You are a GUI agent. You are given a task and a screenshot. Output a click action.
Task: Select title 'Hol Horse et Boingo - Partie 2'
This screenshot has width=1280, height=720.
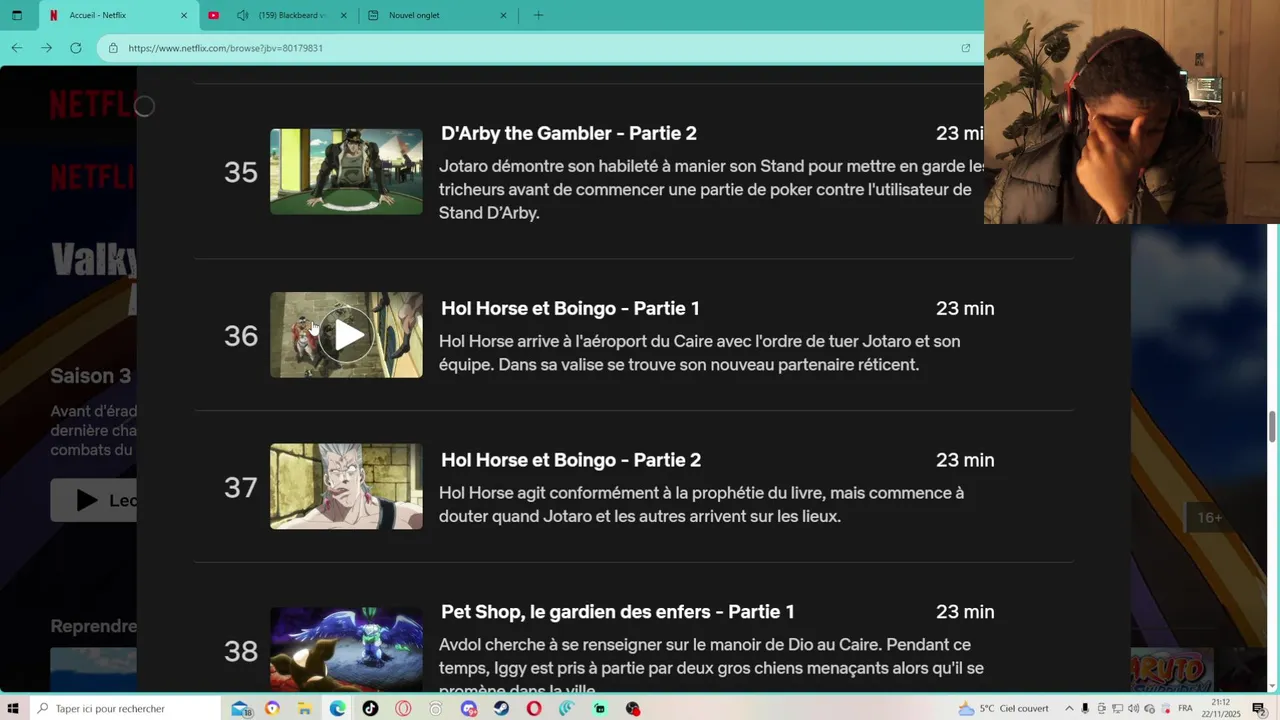[x=571, y=460]
